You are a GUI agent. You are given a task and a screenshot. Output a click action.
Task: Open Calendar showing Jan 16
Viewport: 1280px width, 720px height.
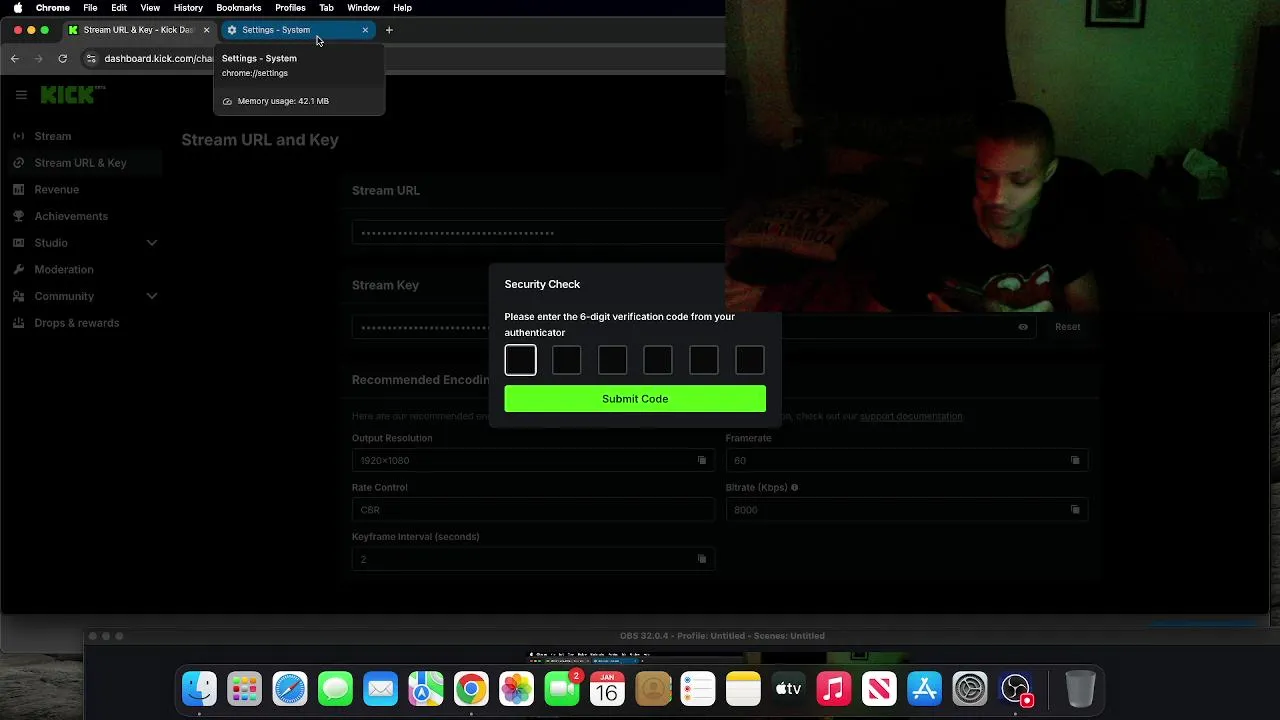(607, 689)
